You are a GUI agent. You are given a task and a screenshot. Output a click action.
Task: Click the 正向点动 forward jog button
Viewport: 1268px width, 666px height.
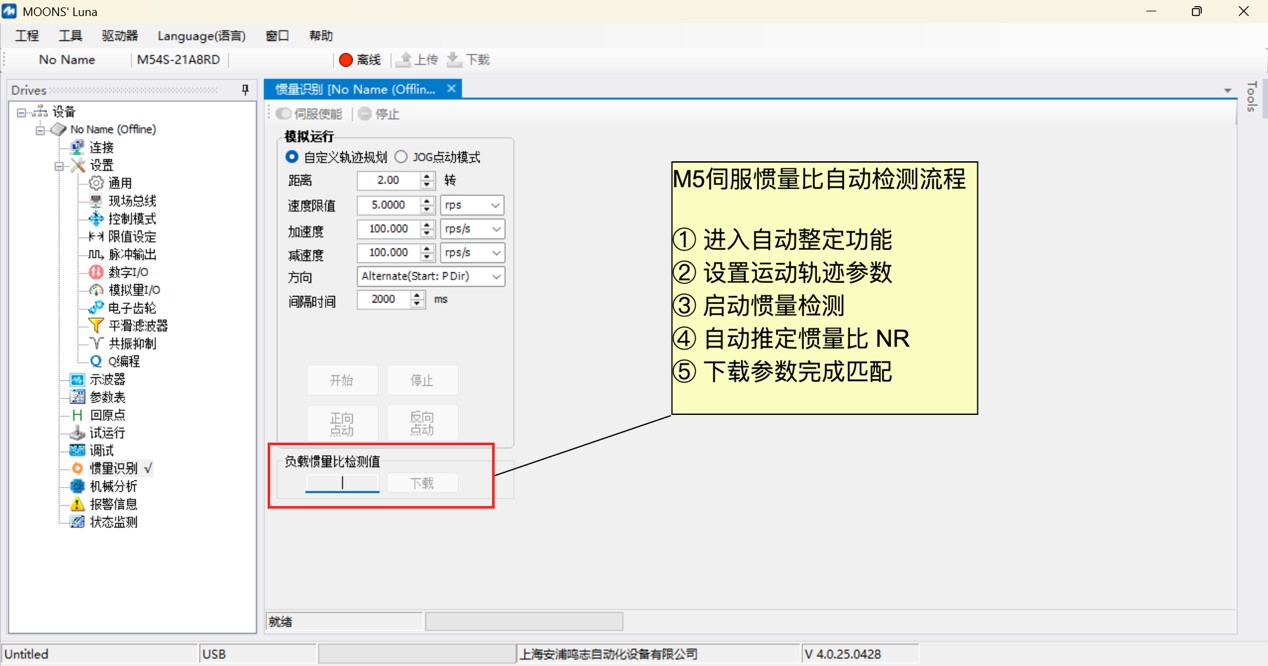(342, 423)
